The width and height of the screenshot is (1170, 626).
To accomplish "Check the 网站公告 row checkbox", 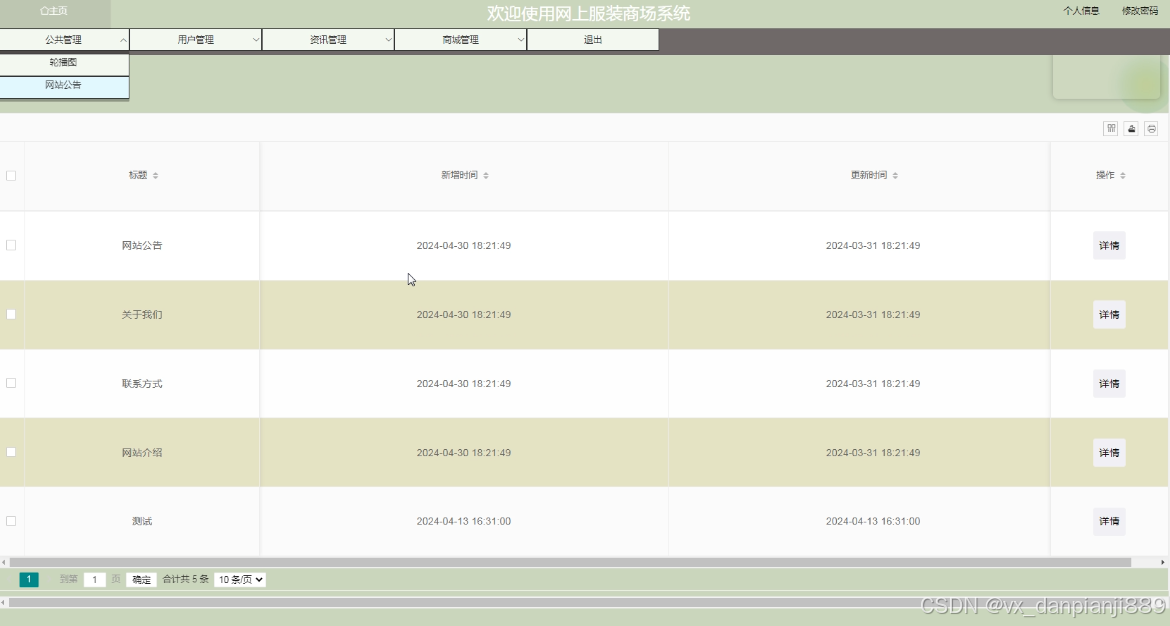I will click(x=11, y=245).
